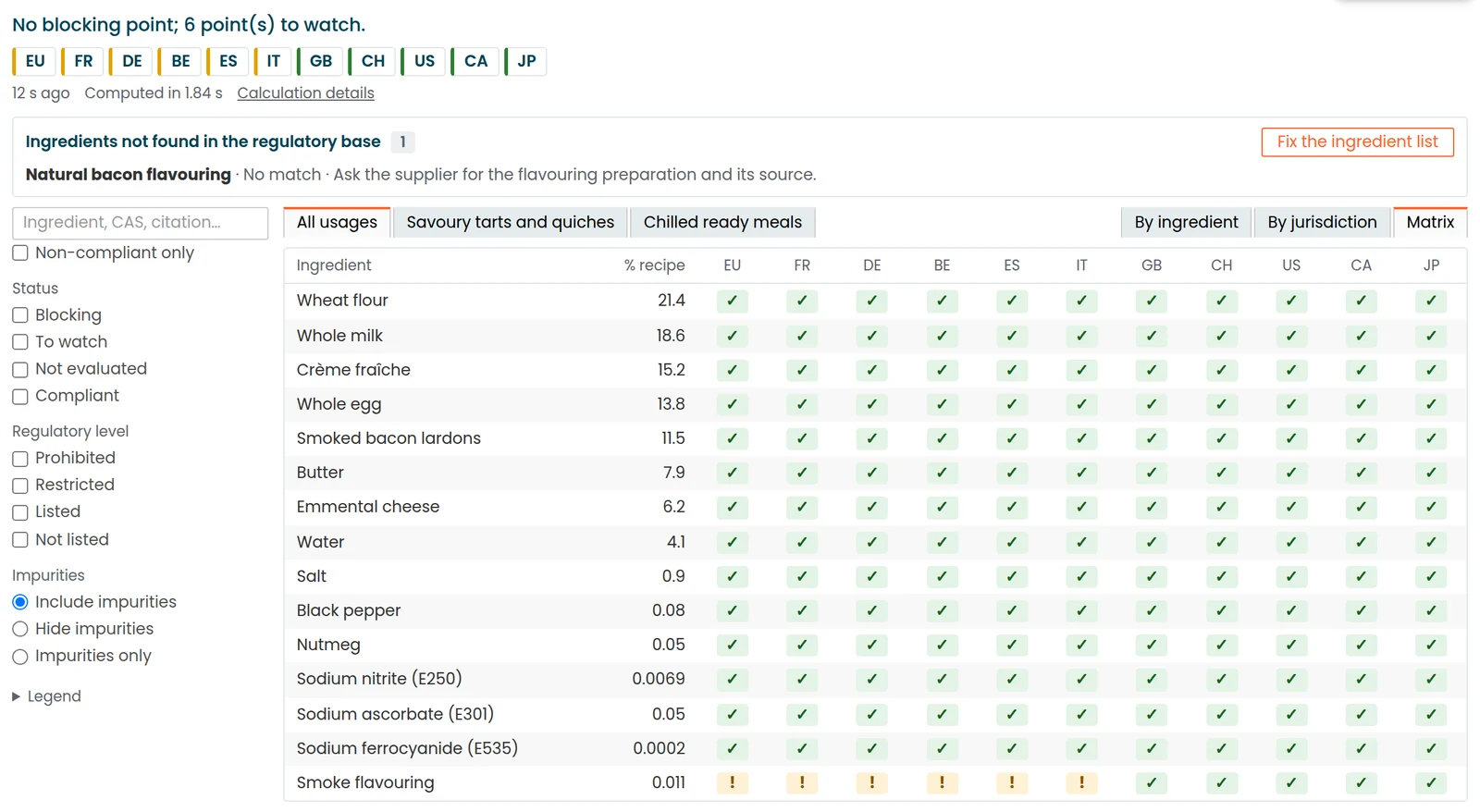Click the ingredient, CAS, citation search field
1480x812 pixels.
(141, 223)
